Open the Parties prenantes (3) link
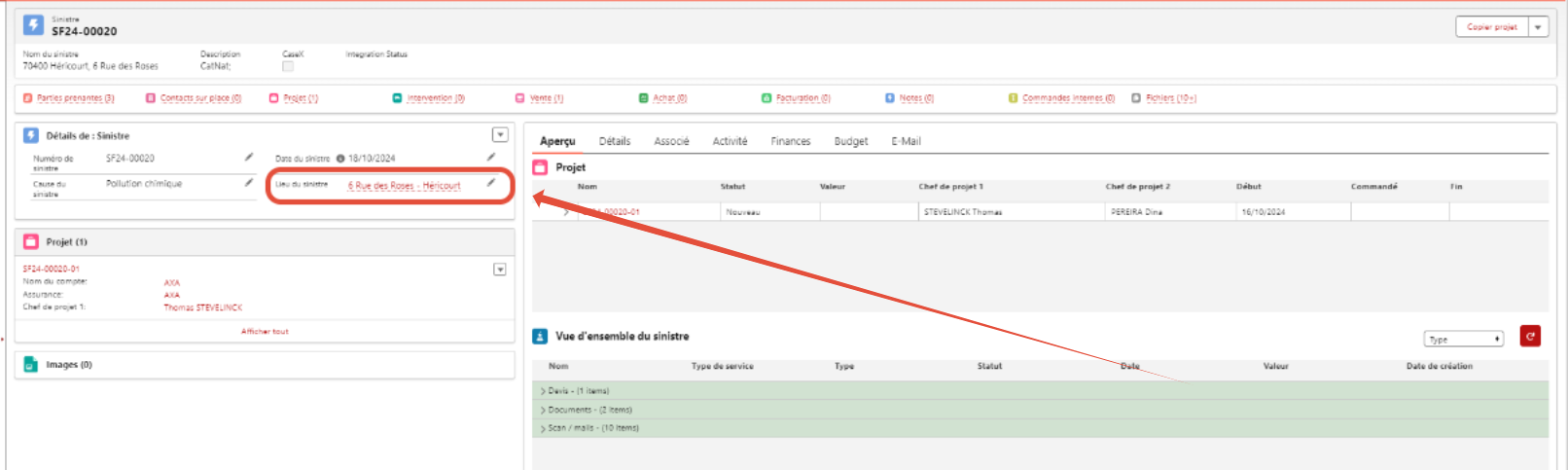Image resolution: width=1568 pixels, height=470 pixels. (76, 98)
